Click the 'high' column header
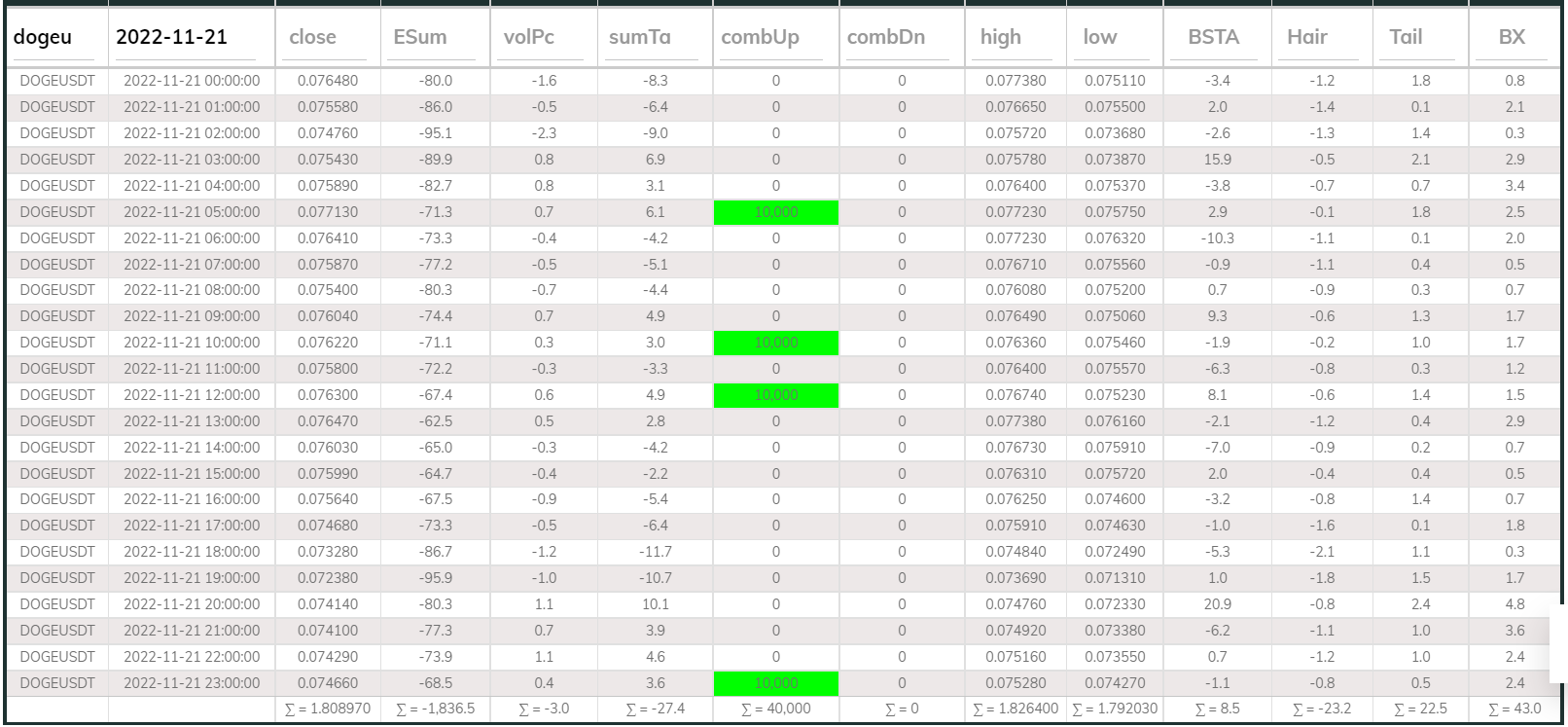Screen dimensions: 1568x727 point(1001,37)
